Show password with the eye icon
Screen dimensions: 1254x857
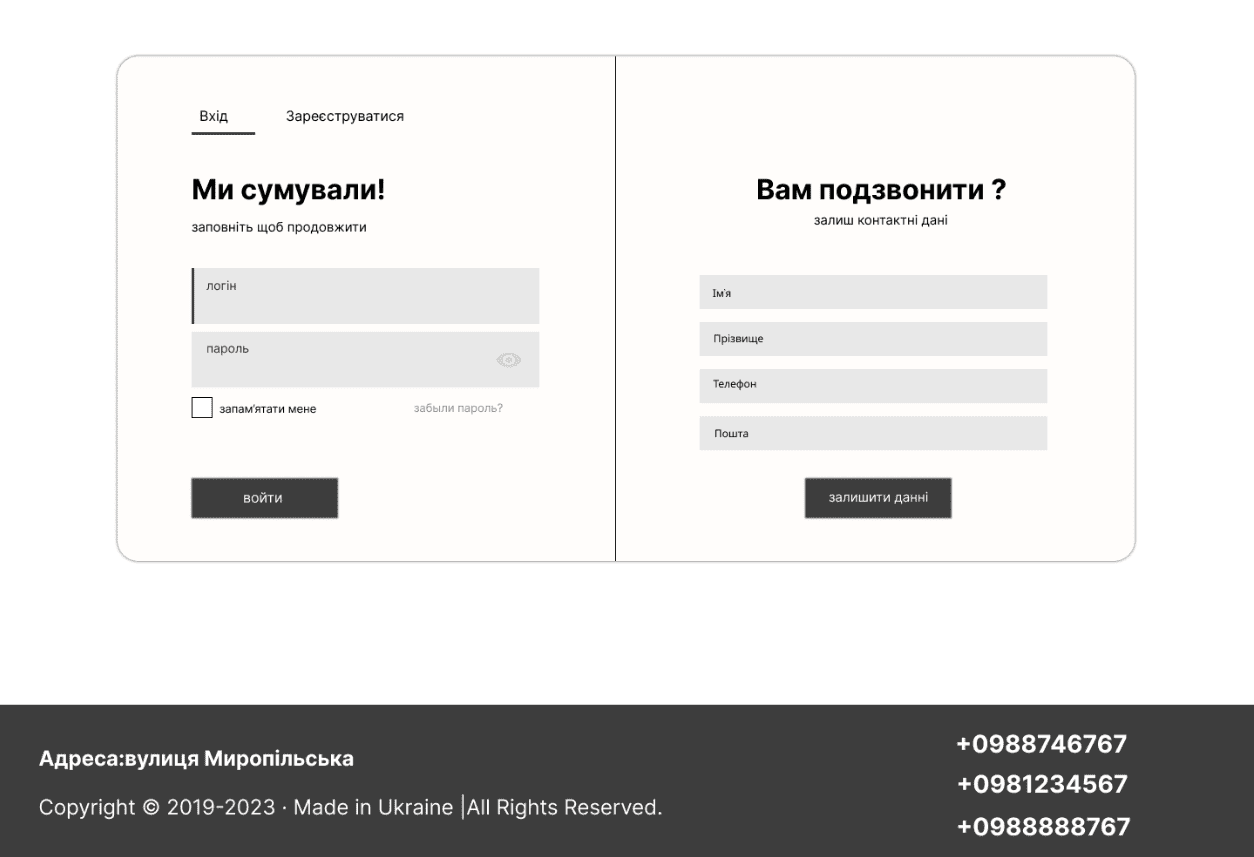(509, 360)
